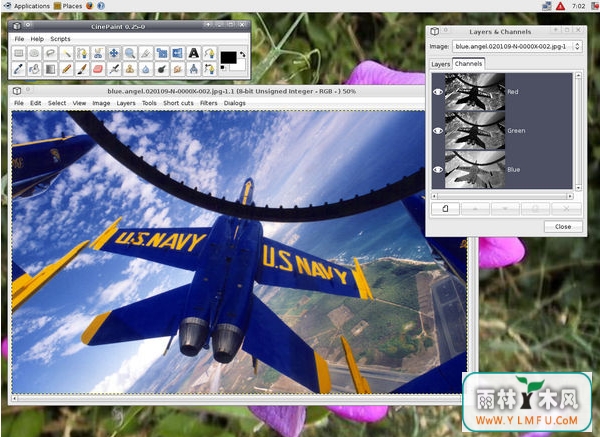The image size is (600, 437).
Task: Open the background white color swatch
Action: coord(238,66)
